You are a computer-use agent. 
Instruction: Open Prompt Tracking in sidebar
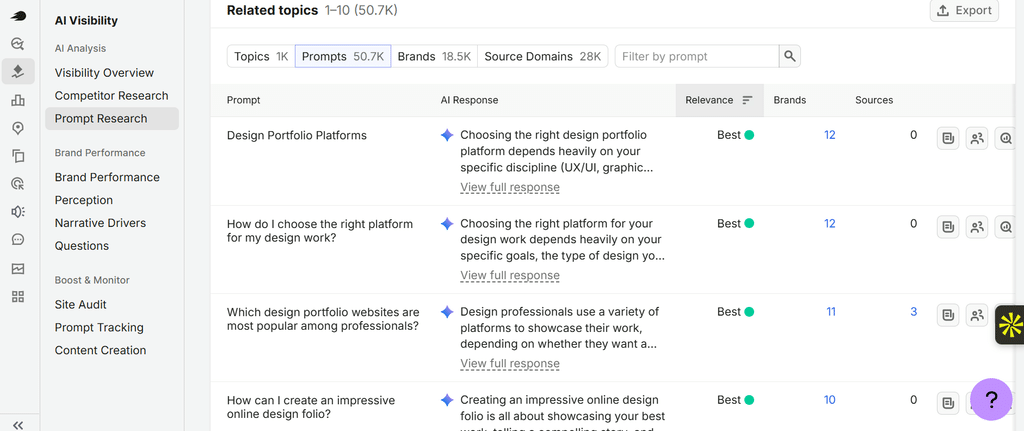pyautogui.click(x=99, y=327)
